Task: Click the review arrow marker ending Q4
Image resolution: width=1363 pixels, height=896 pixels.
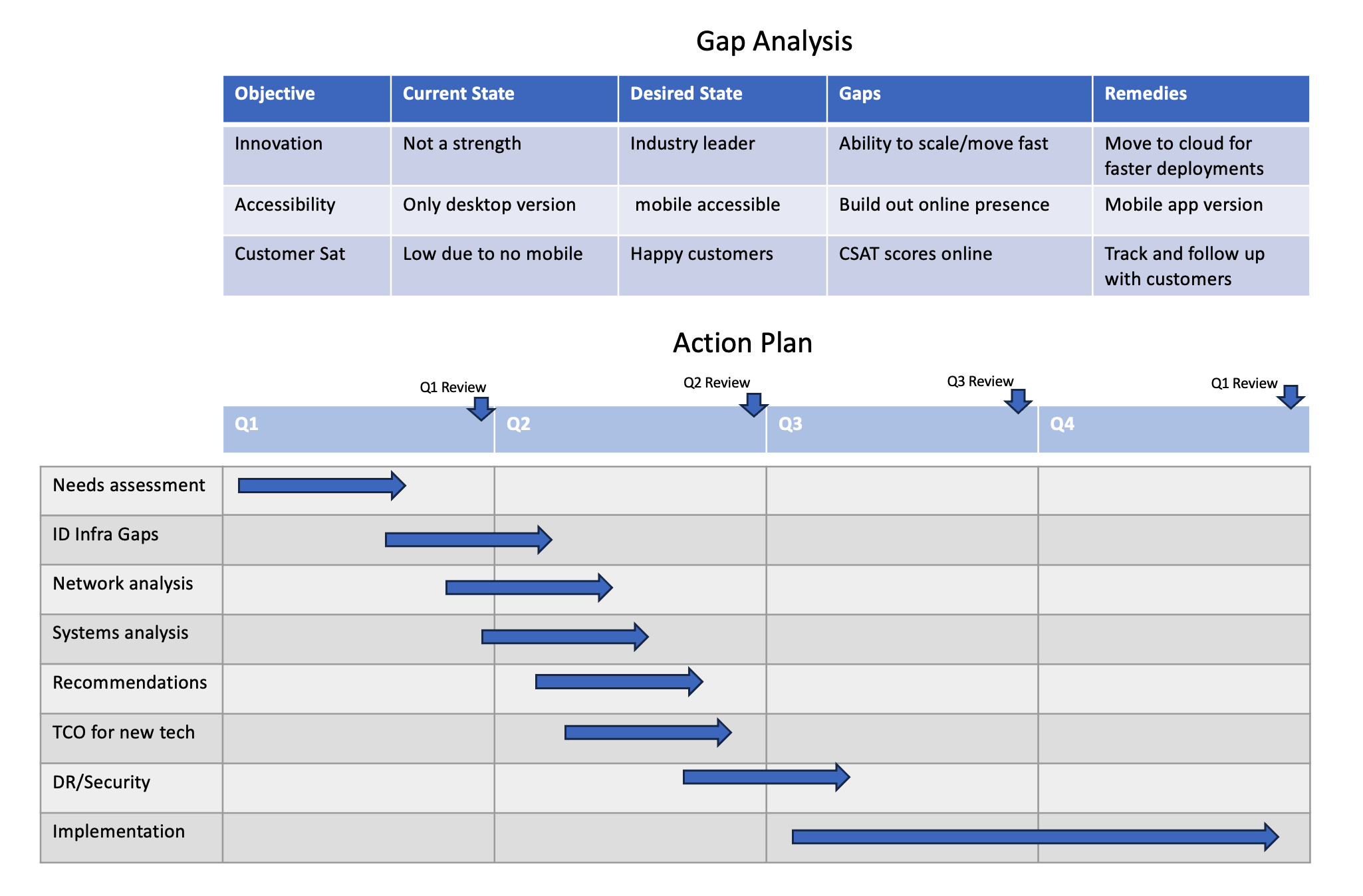Action: click(1291, 396)
